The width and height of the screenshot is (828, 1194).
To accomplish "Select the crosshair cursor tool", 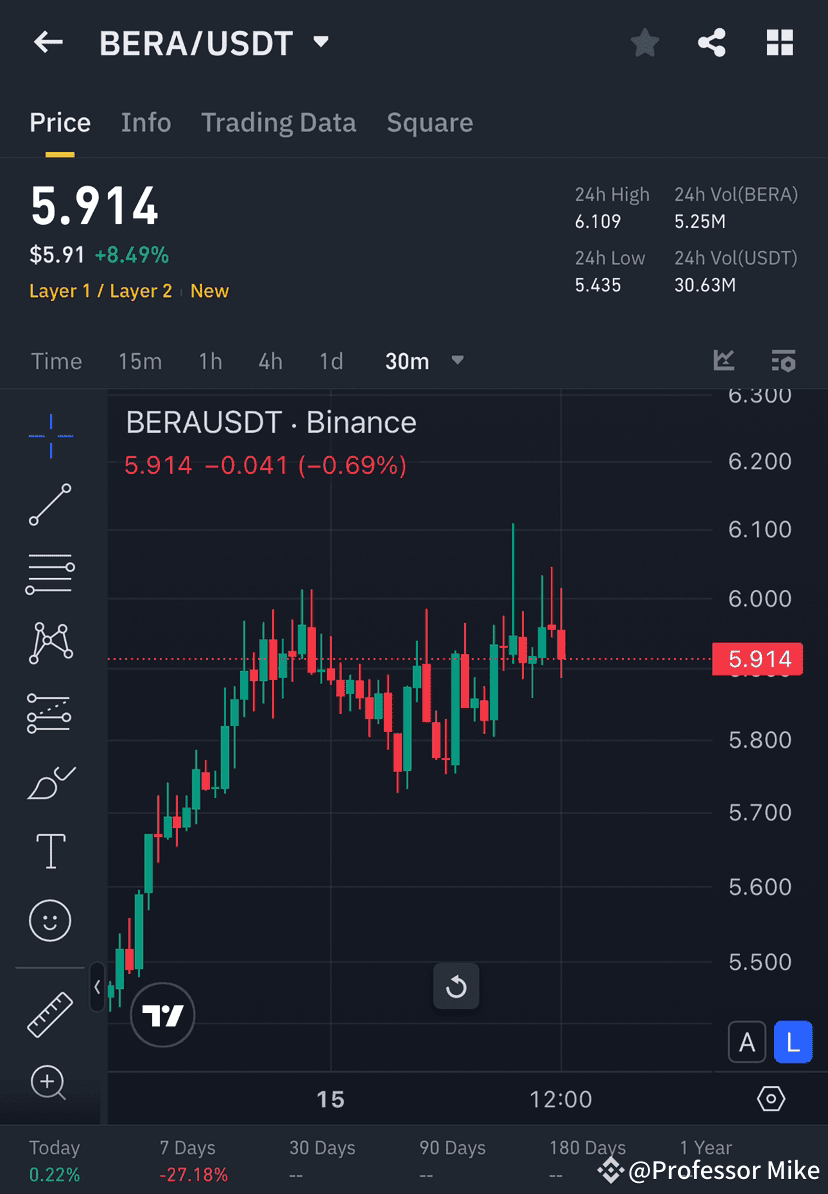I will [49, 434].
